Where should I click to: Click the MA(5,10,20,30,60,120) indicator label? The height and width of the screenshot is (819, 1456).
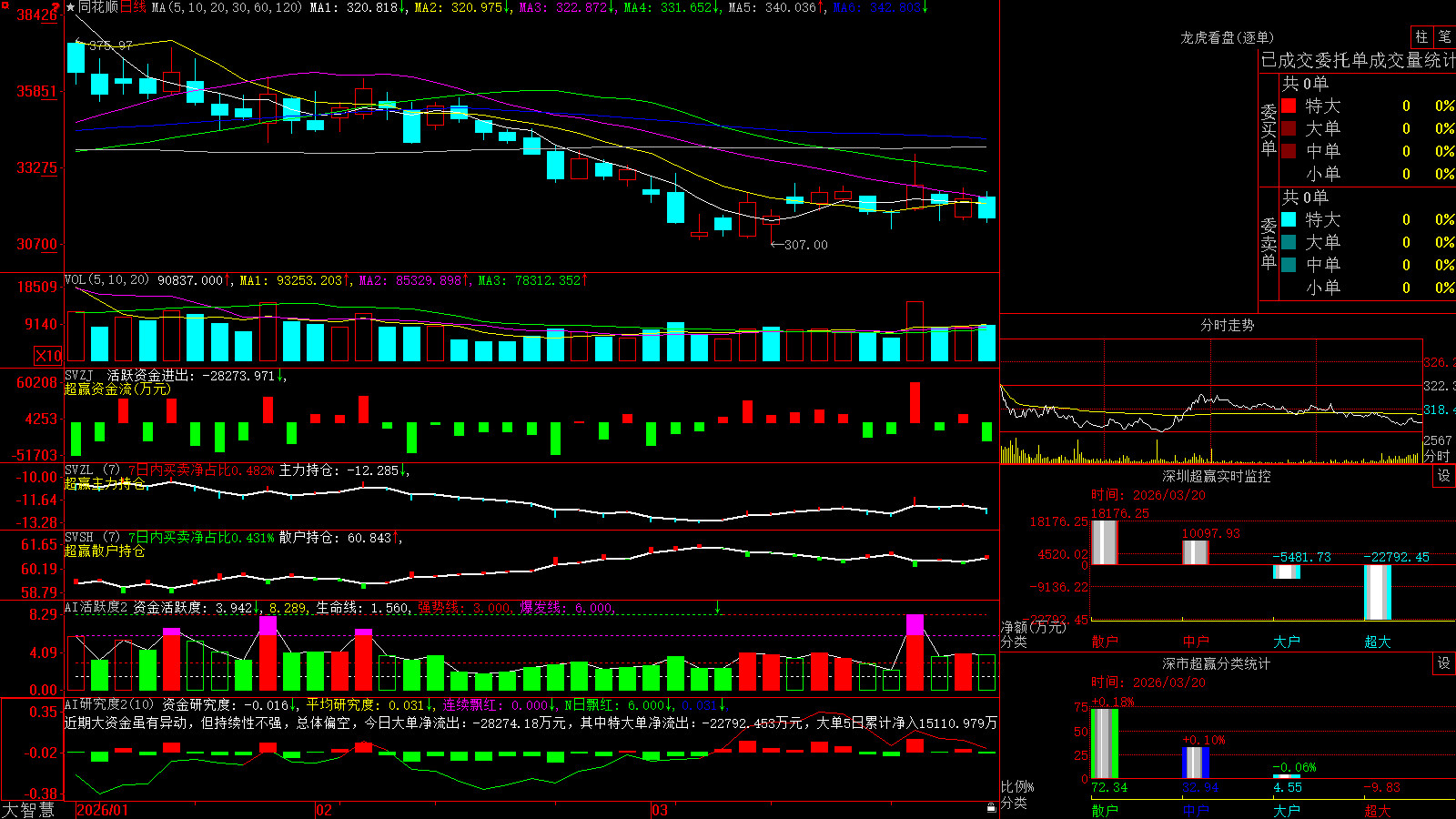(x=227, y=7)
